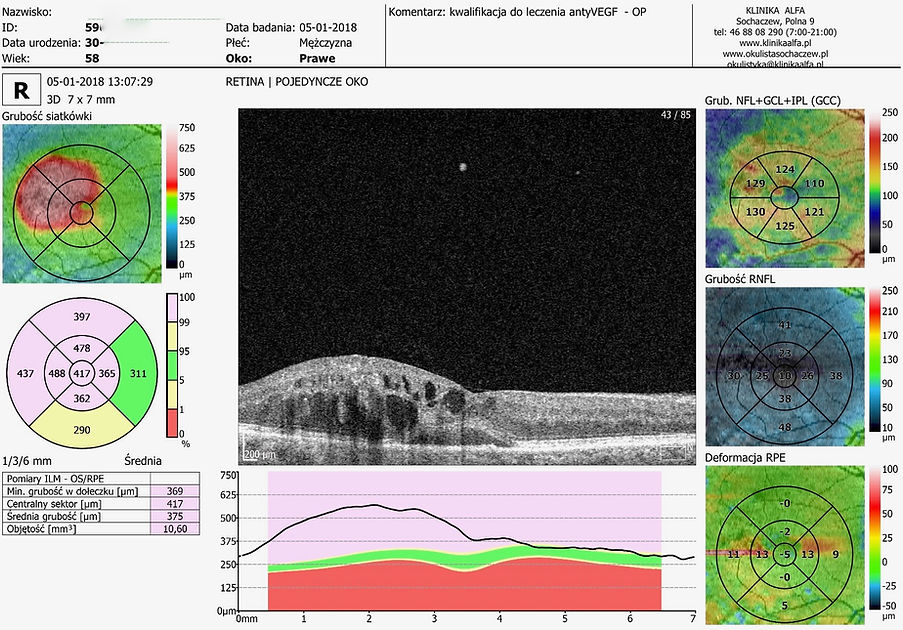Select the central 417 circle in the sector chart
The height and width of the screenshot is (630, 903).
pos(82,373)
